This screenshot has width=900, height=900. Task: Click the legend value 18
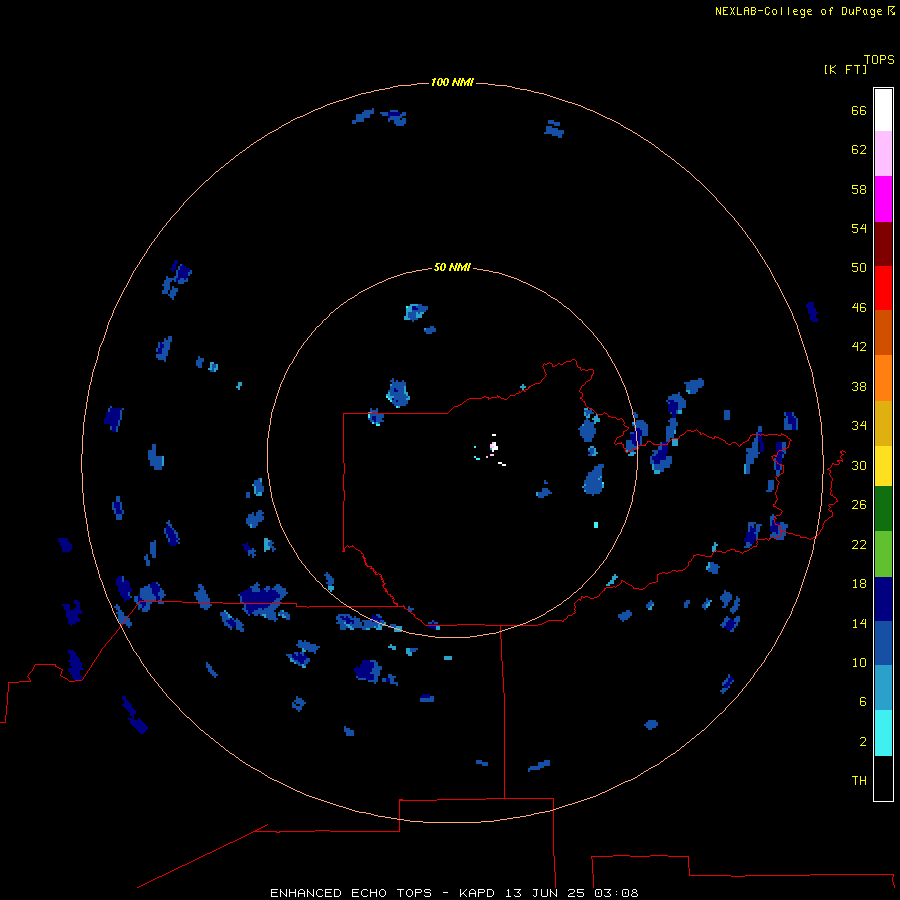859,584
